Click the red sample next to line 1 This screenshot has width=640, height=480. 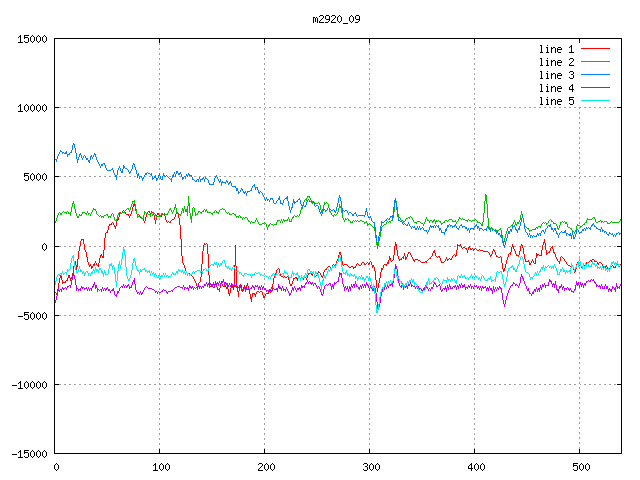pyautogui.click(x=595, y=49)
